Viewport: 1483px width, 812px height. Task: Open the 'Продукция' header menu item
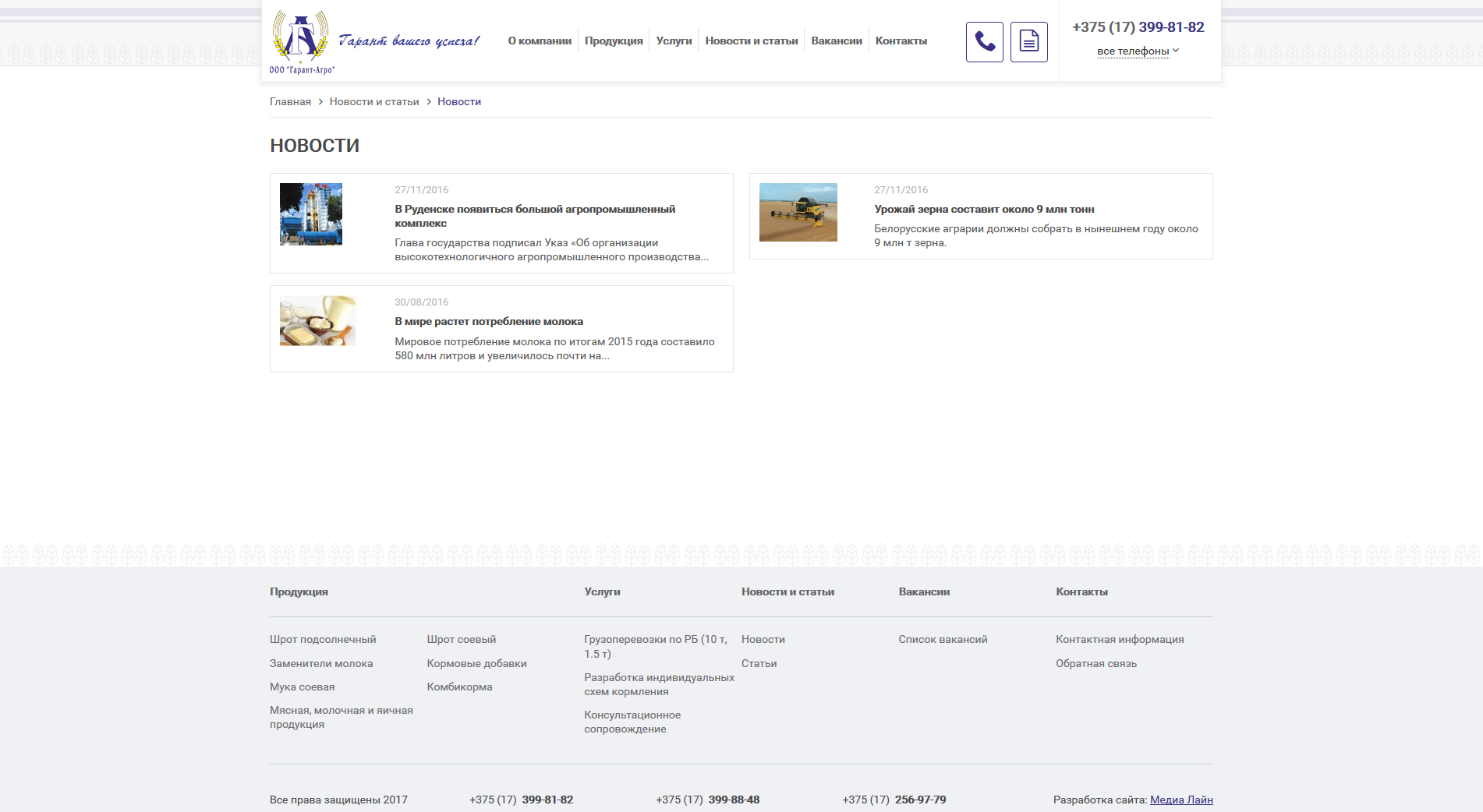point(614,41)
